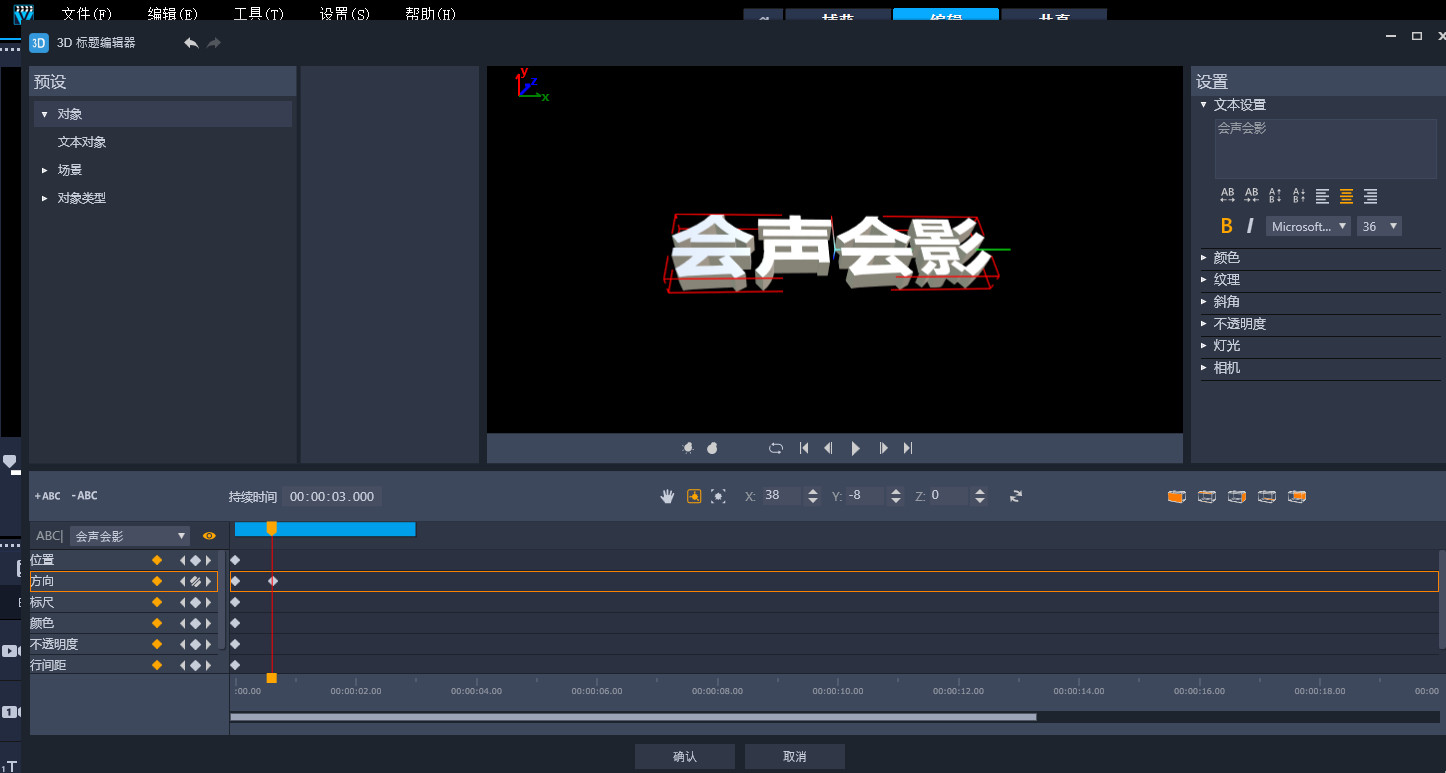This screenshot has width=1446, height=773.
Task: Toggle the orange keyframe diamond for 行间距
Action: click(156, 665)
